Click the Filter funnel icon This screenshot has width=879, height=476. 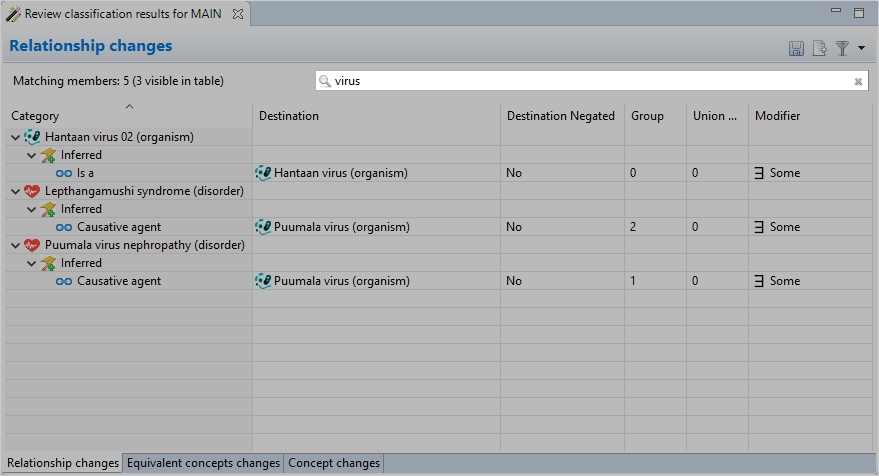pos(842,48)
